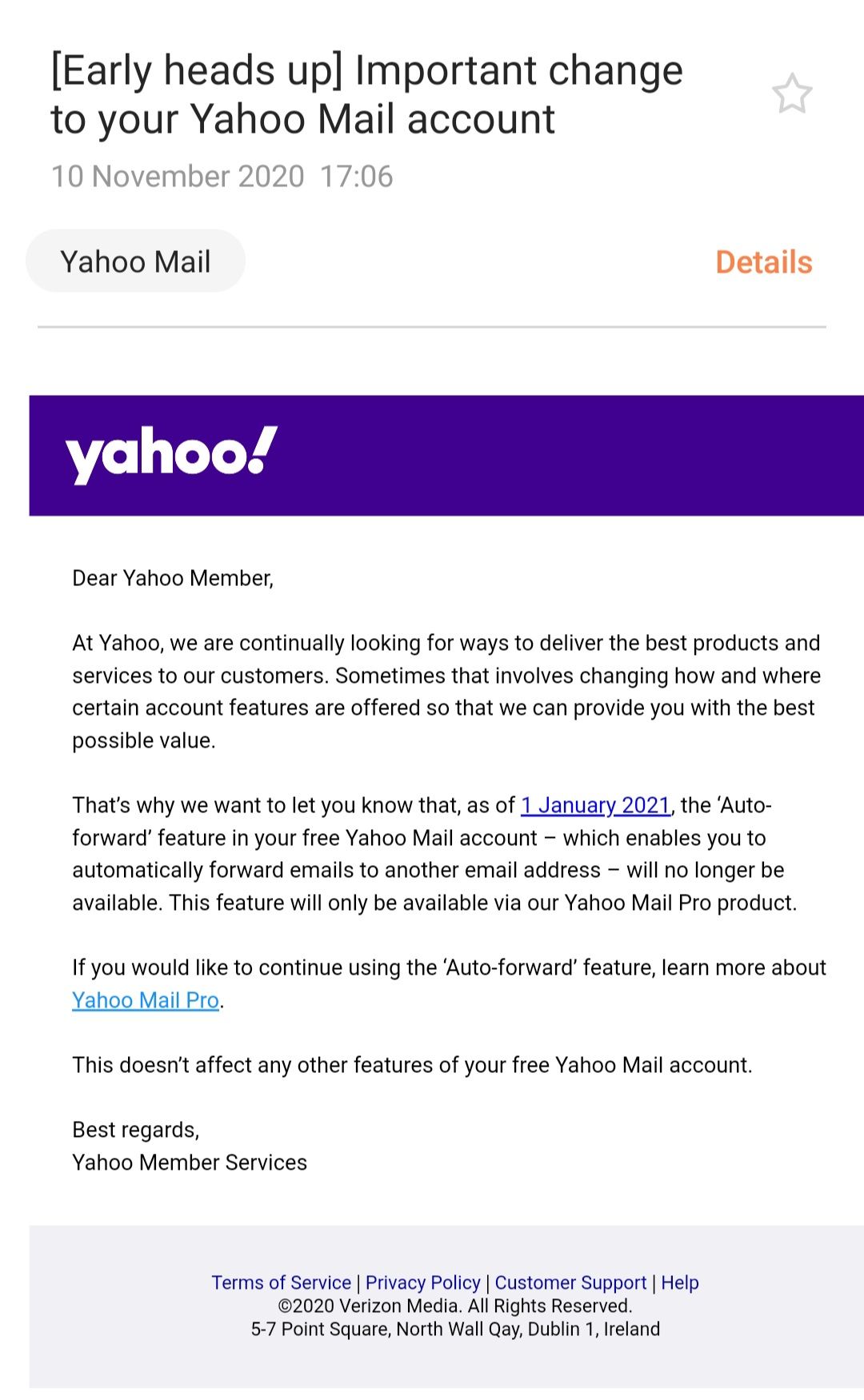Tap the Yahoo Mail sender chip
864x1400 pixels.
click(x=135, y=261)
